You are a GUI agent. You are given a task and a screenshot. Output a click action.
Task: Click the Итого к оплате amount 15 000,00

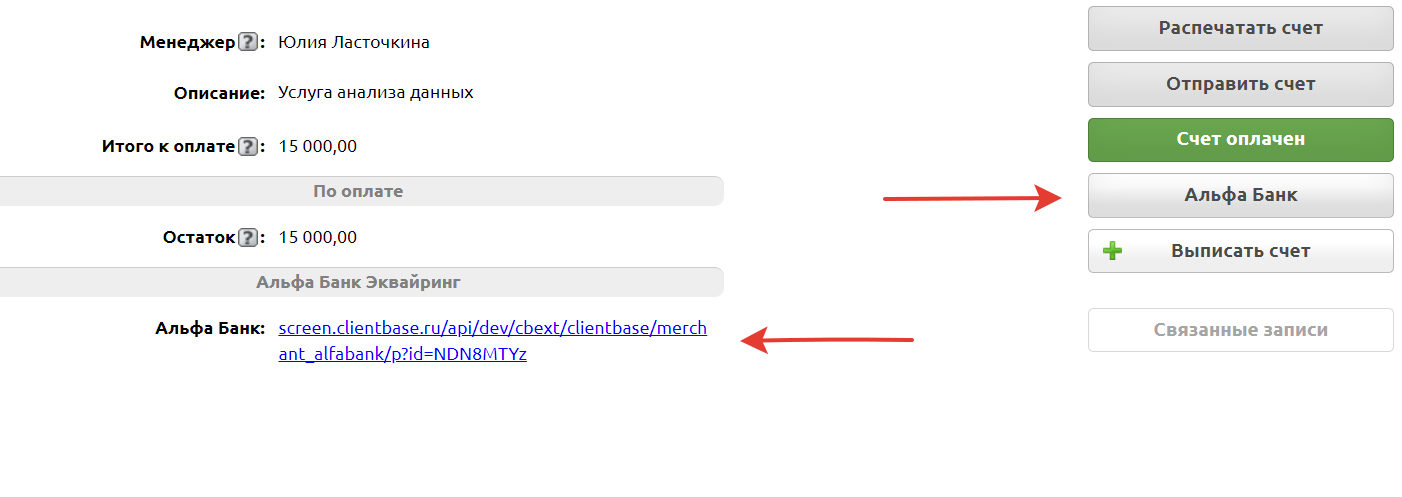click(x=317, y=147)
